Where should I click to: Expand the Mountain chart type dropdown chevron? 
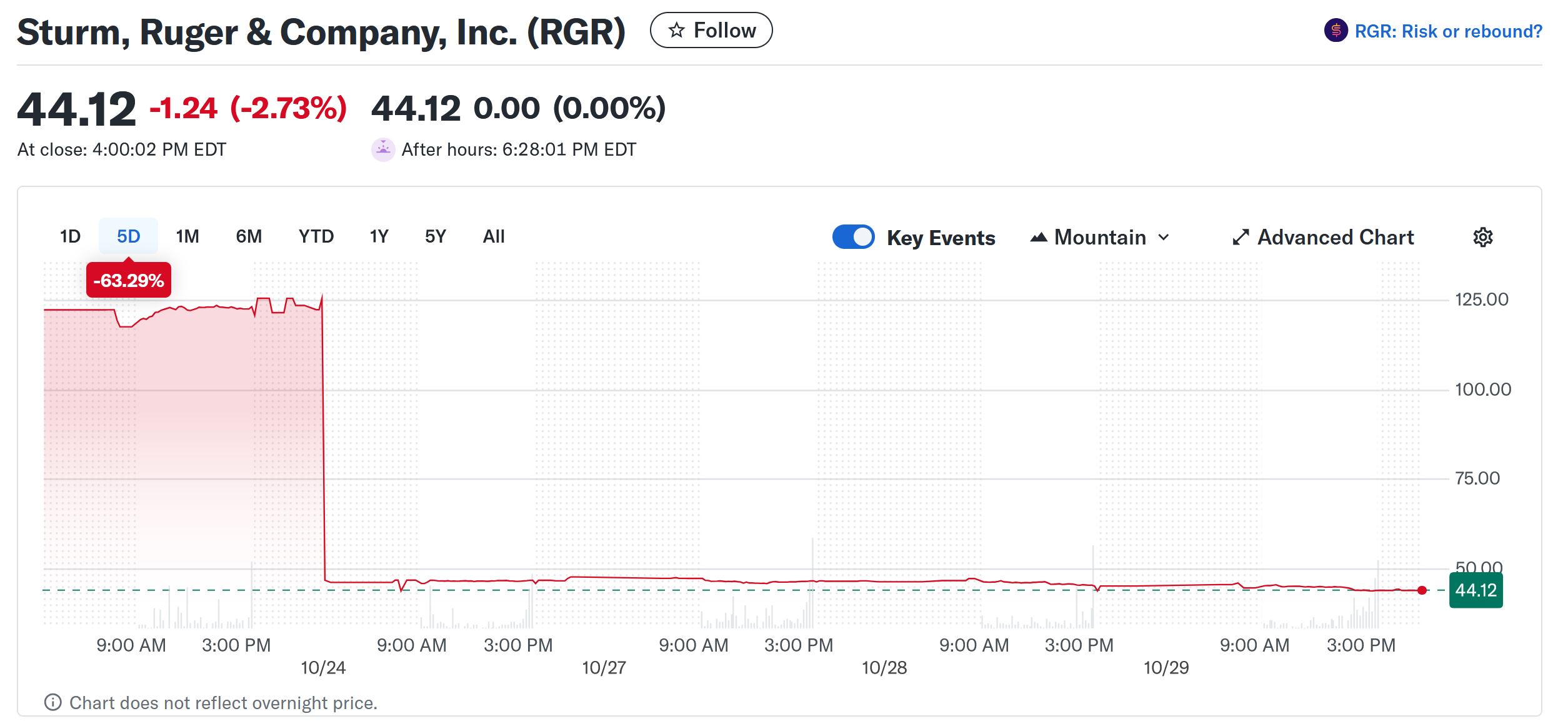(x=1163, y=237)
